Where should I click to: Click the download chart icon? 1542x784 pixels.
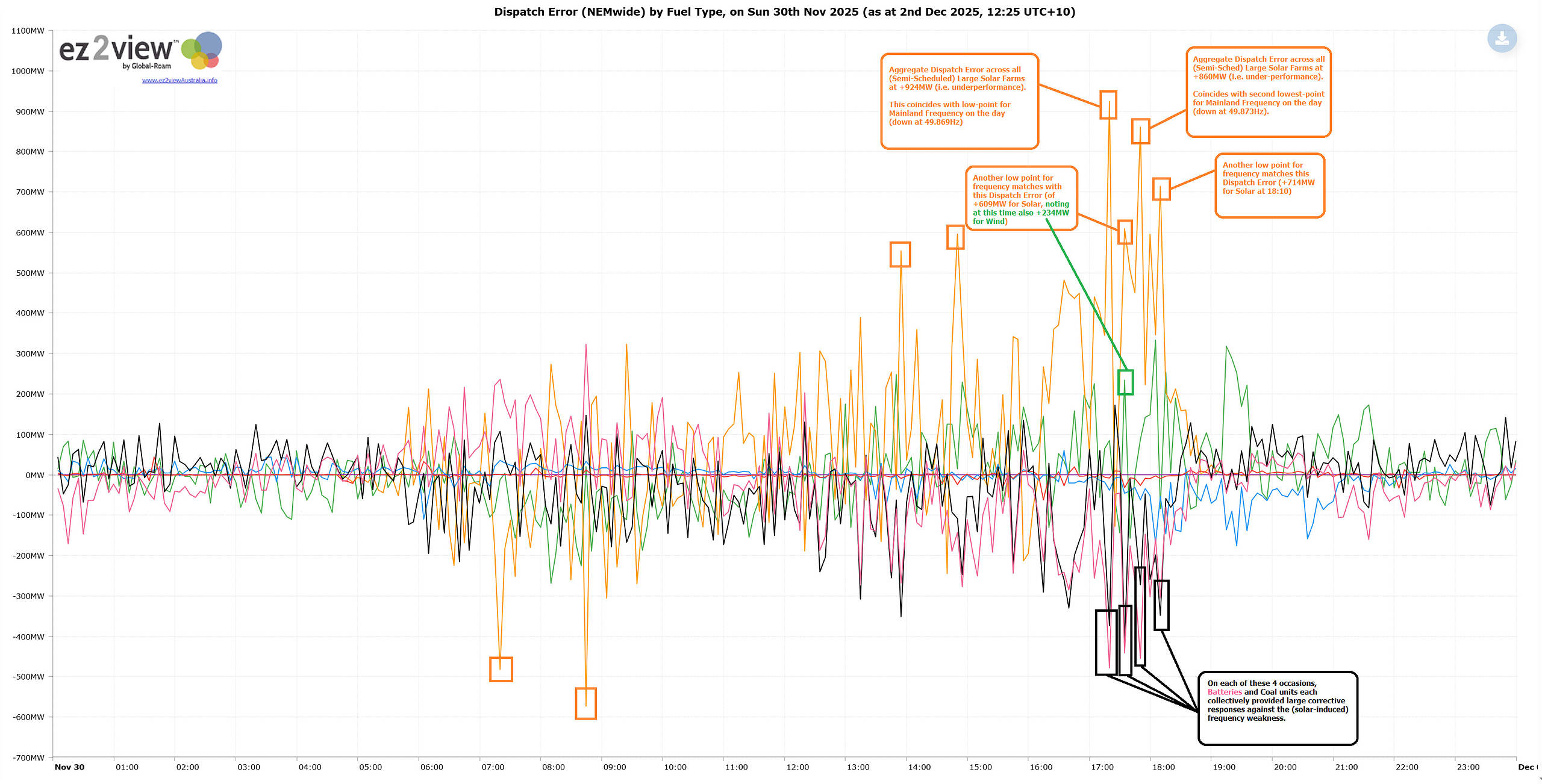pyautogui.click(x=1502, y=39)
